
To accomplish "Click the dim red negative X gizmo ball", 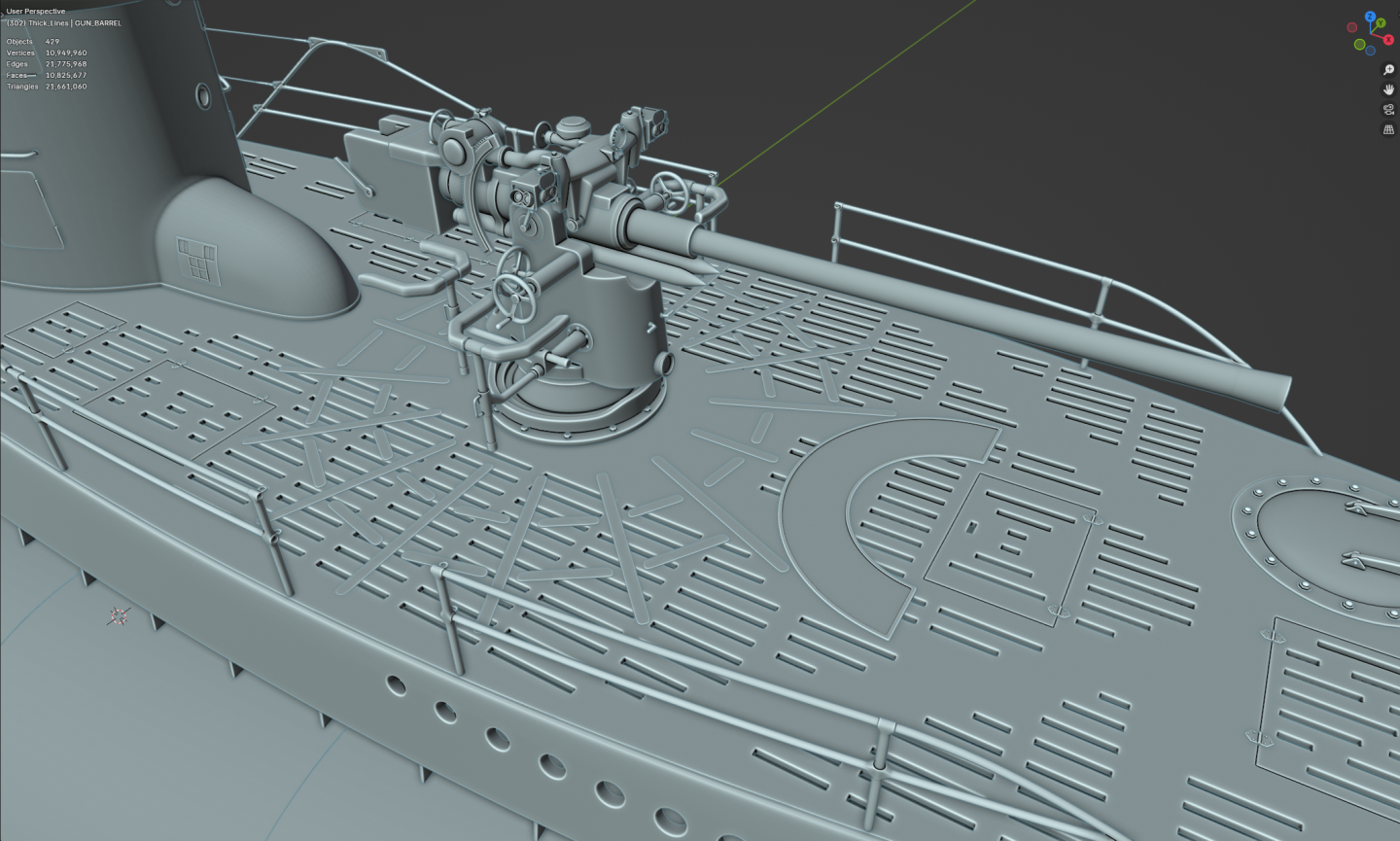I will pyautogui.click(x=1352, y=27).
